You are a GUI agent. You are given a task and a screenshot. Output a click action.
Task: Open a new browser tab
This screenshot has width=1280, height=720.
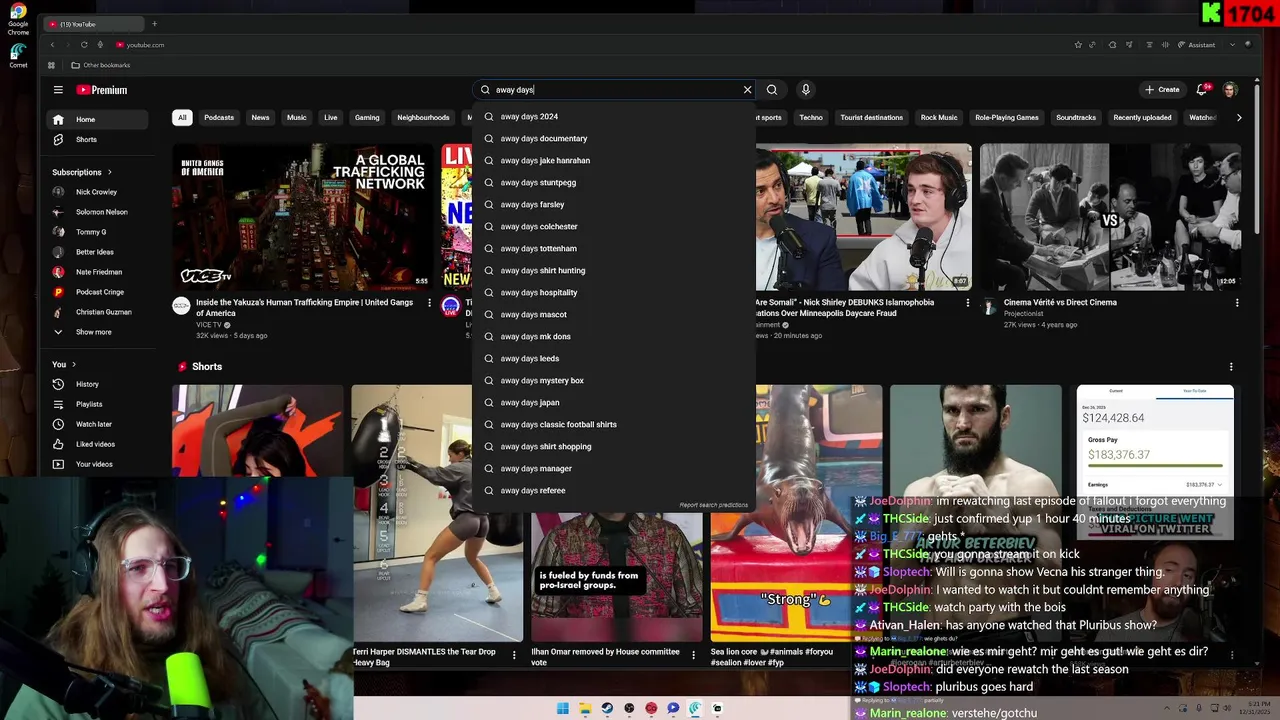point(154,24)
